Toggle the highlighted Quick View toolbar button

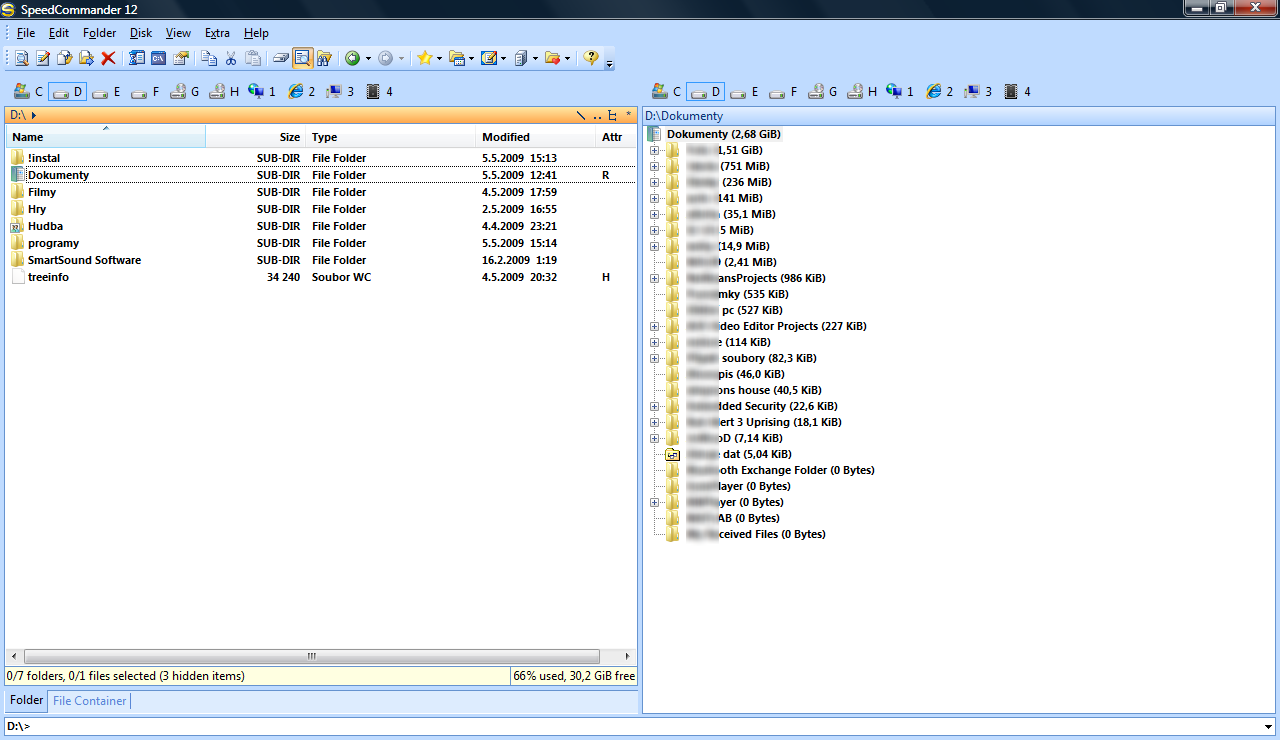tap(302, 59)
